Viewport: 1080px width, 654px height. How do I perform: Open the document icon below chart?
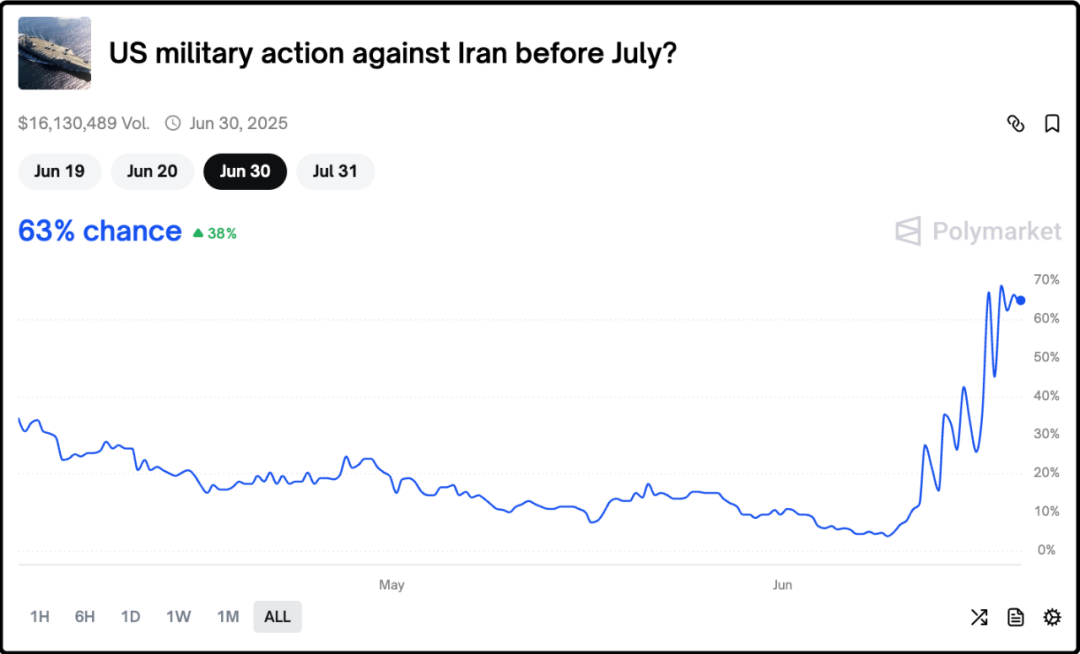coord(1016,617)
